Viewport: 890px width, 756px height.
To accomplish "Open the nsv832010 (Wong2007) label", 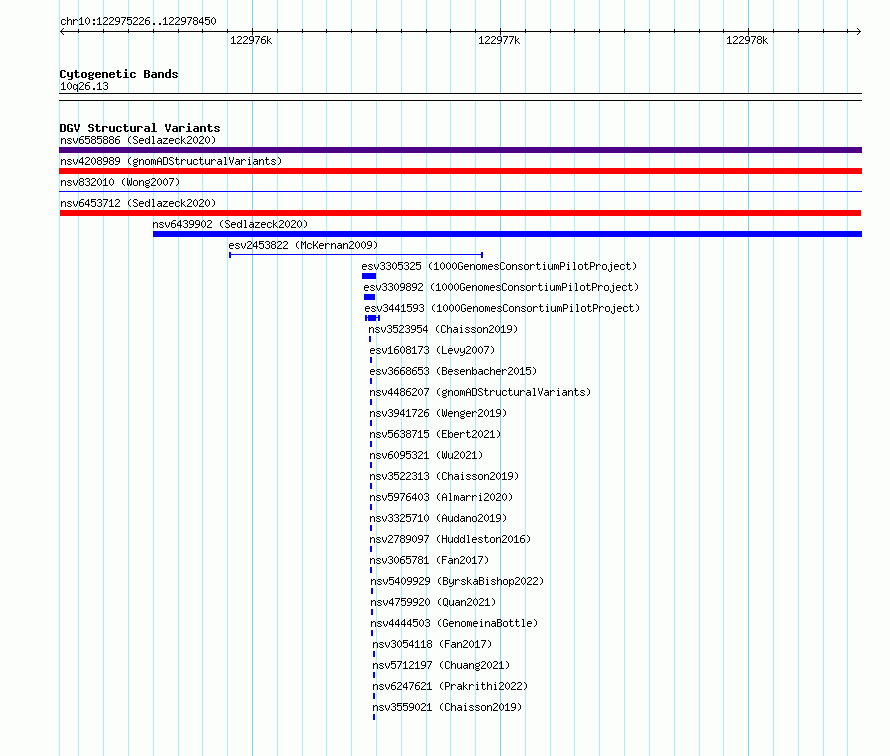I will pos(120,182).
